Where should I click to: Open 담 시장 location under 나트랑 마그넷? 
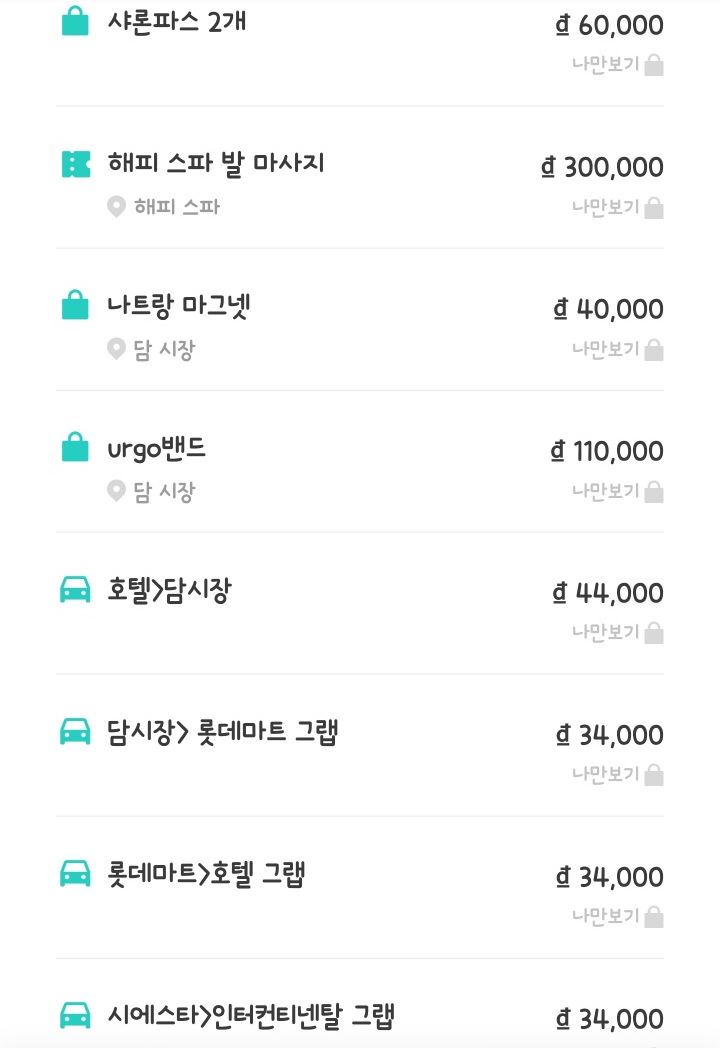(x=164, y=350)
